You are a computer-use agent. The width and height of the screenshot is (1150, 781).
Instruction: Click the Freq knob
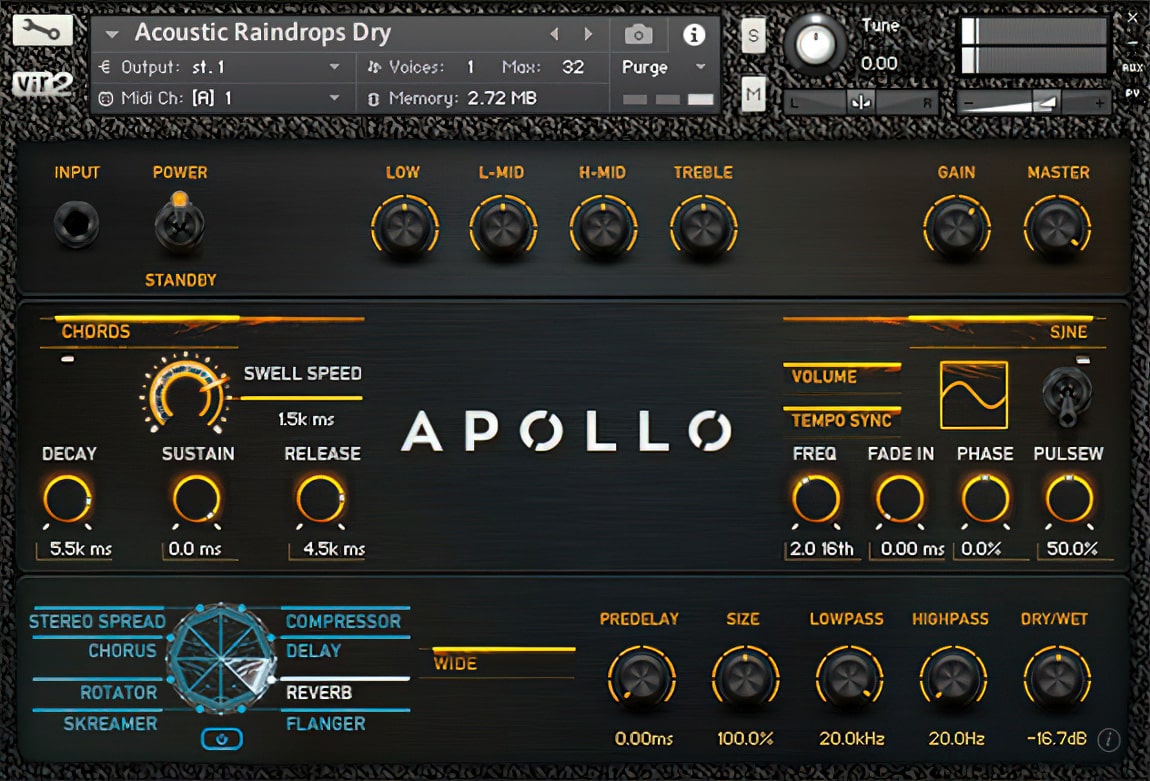[816, 500]
